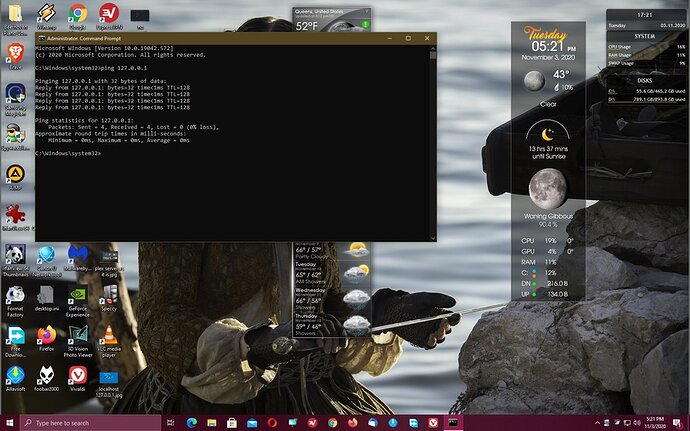Maximize the Command Prompt window
This screenshot has width=690, height=431.
coord(408,38)
